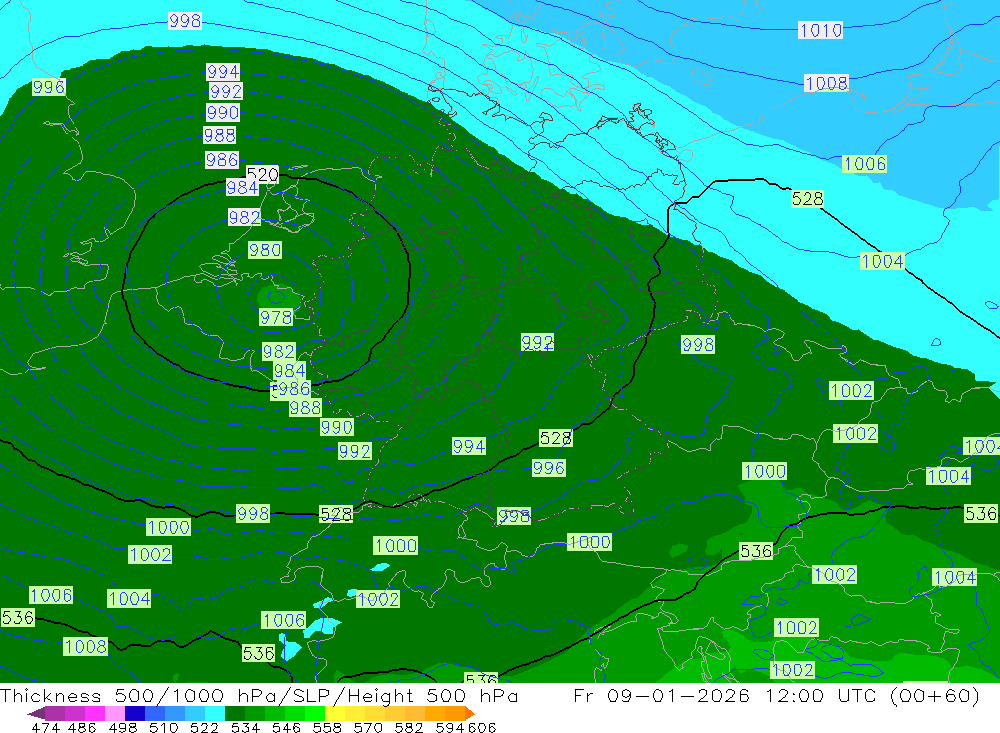Select the date 09-01-2026 in the caption

click(x=678, y=695)
